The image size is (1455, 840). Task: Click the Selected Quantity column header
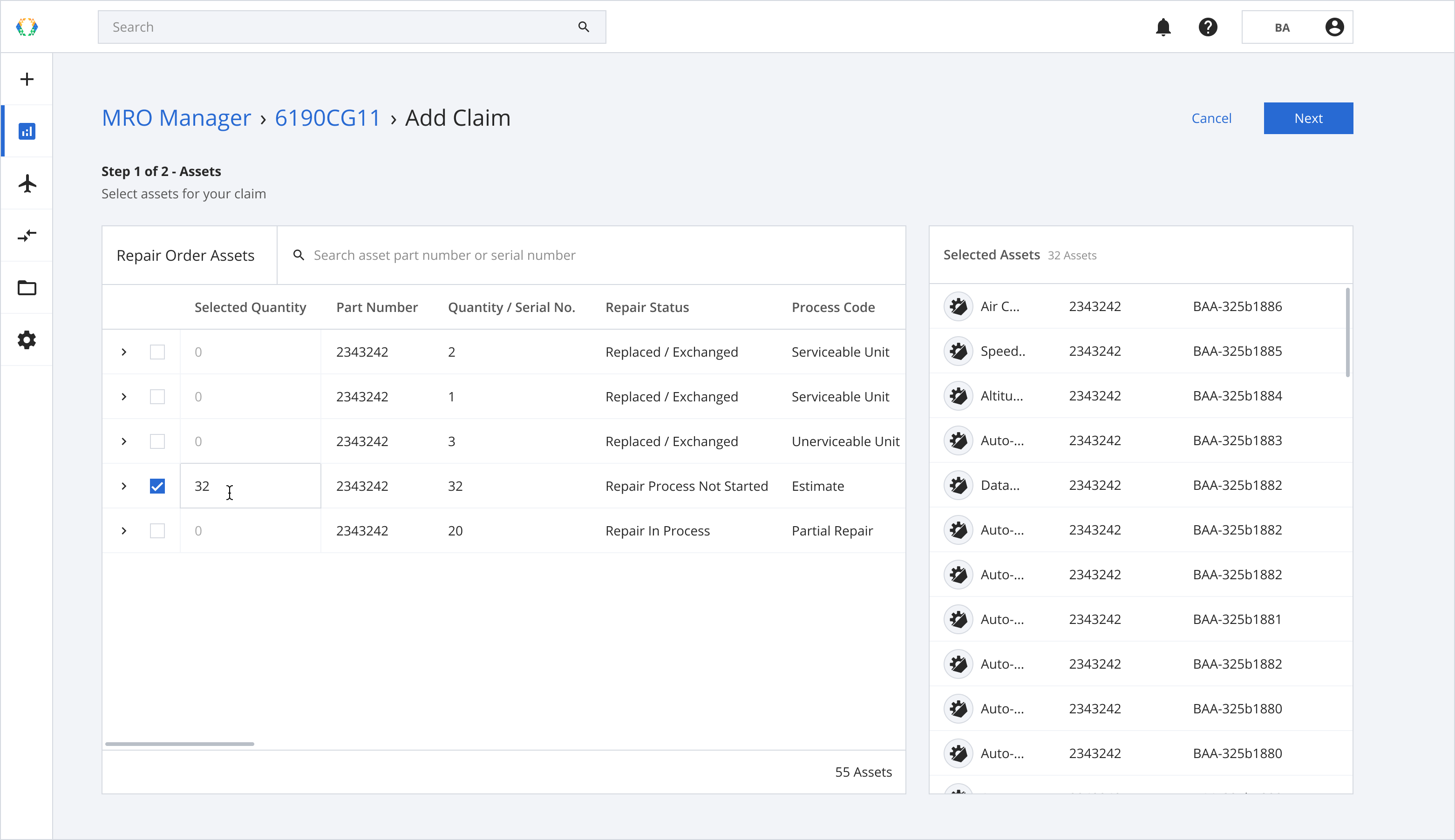click(x=250, y=307)
